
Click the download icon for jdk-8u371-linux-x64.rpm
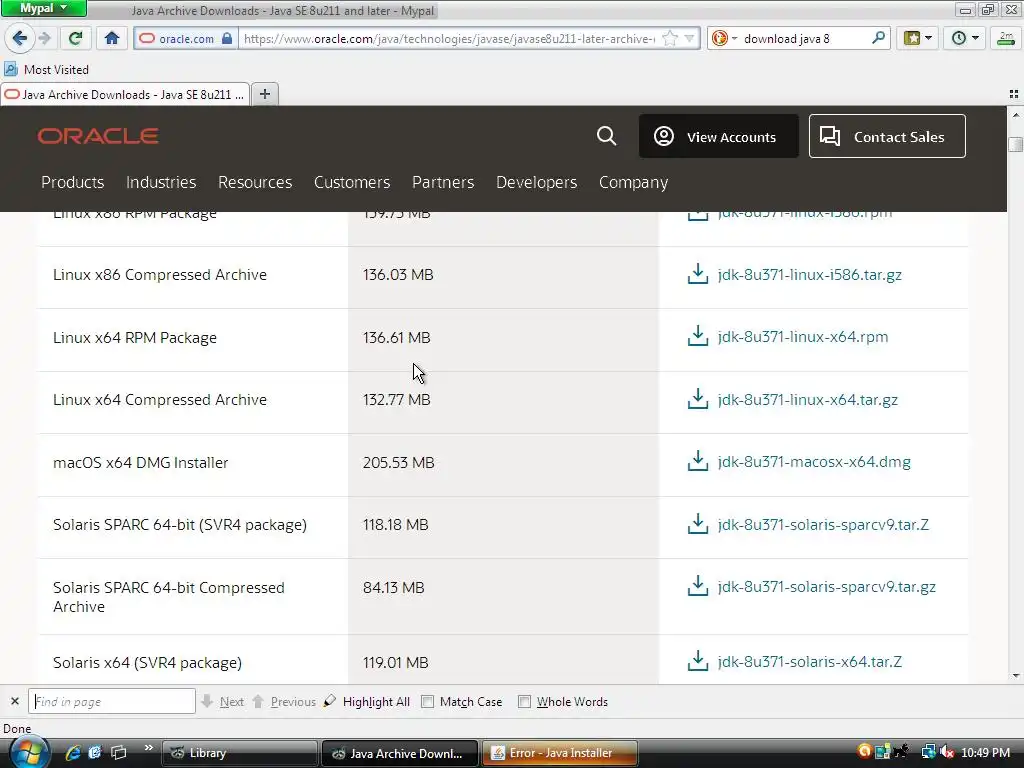click(697, 336)
